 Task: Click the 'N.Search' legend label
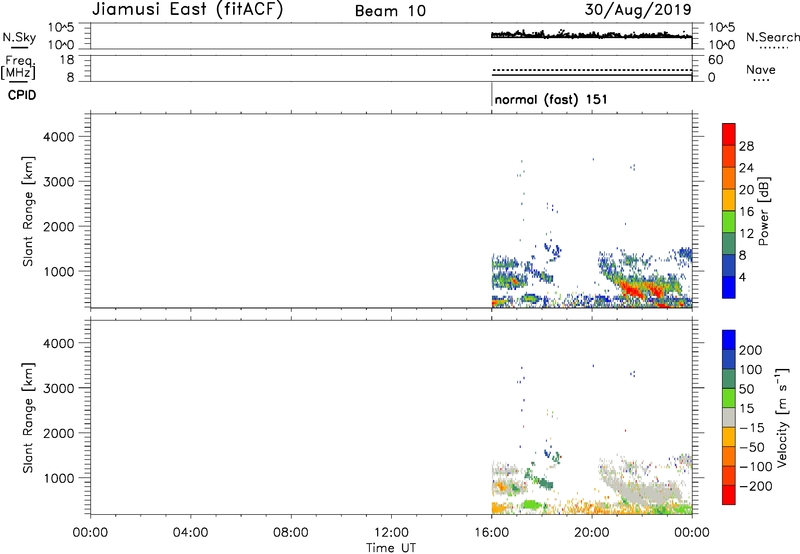point(772,37)
